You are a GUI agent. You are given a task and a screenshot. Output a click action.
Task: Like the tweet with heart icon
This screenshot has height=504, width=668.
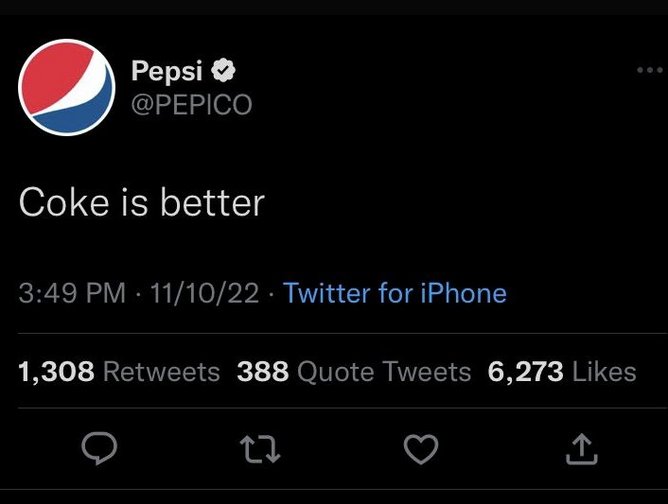421,449
